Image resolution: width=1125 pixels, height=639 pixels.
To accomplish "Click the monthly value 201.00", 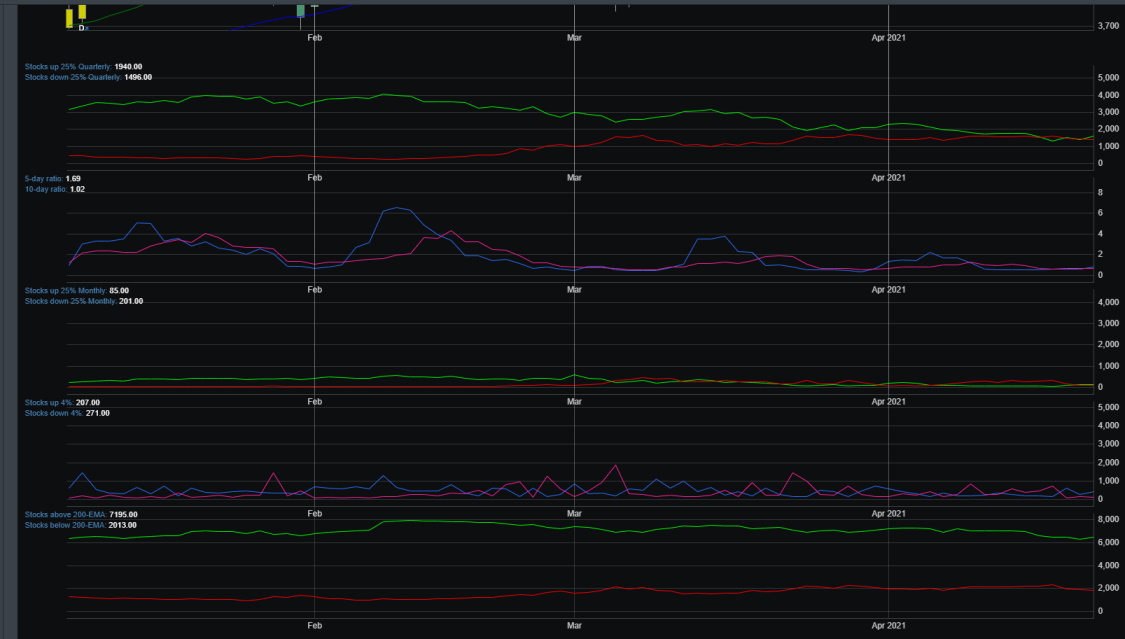I will pos(131,301).
